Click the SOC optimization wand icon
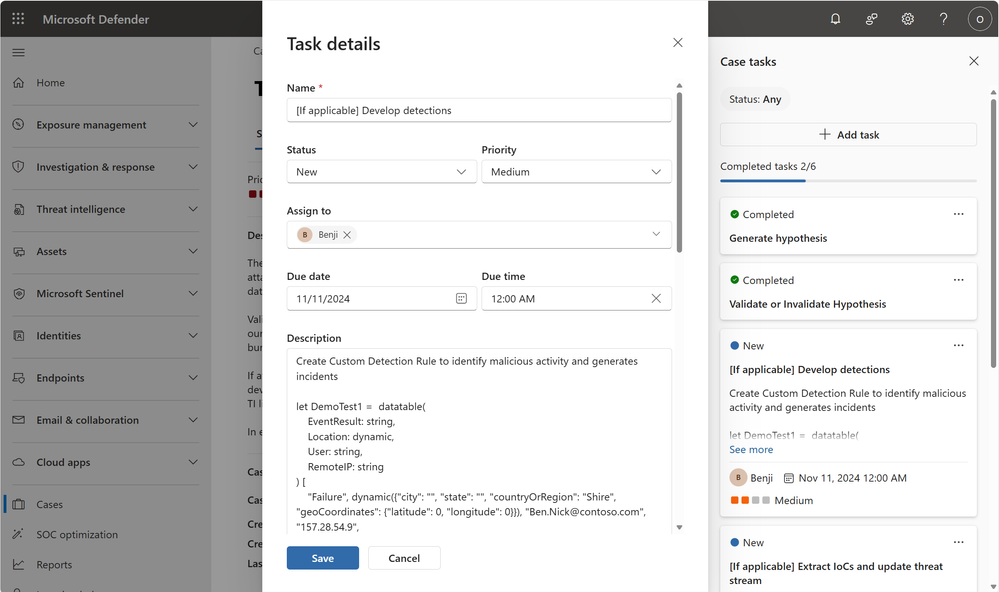The height and width of the screenshot is (592, 999). pos(18,534)
